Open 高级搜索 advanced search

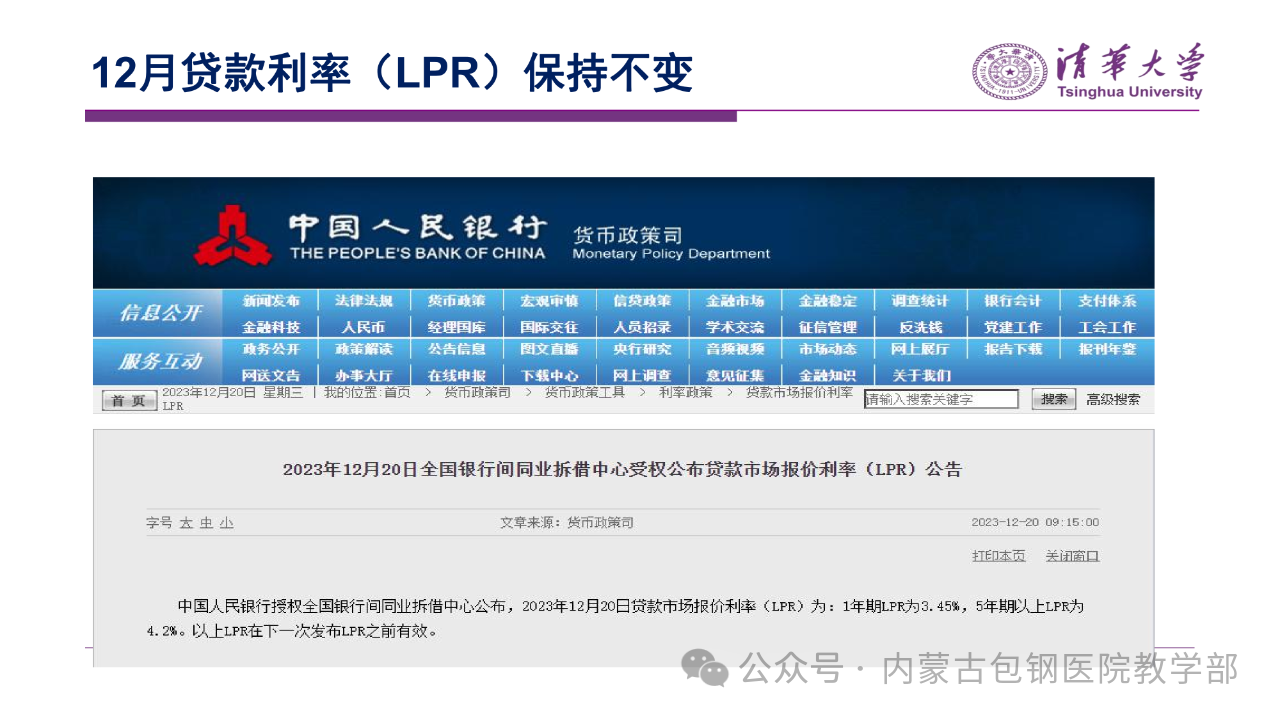click(x=1113, y=399)
